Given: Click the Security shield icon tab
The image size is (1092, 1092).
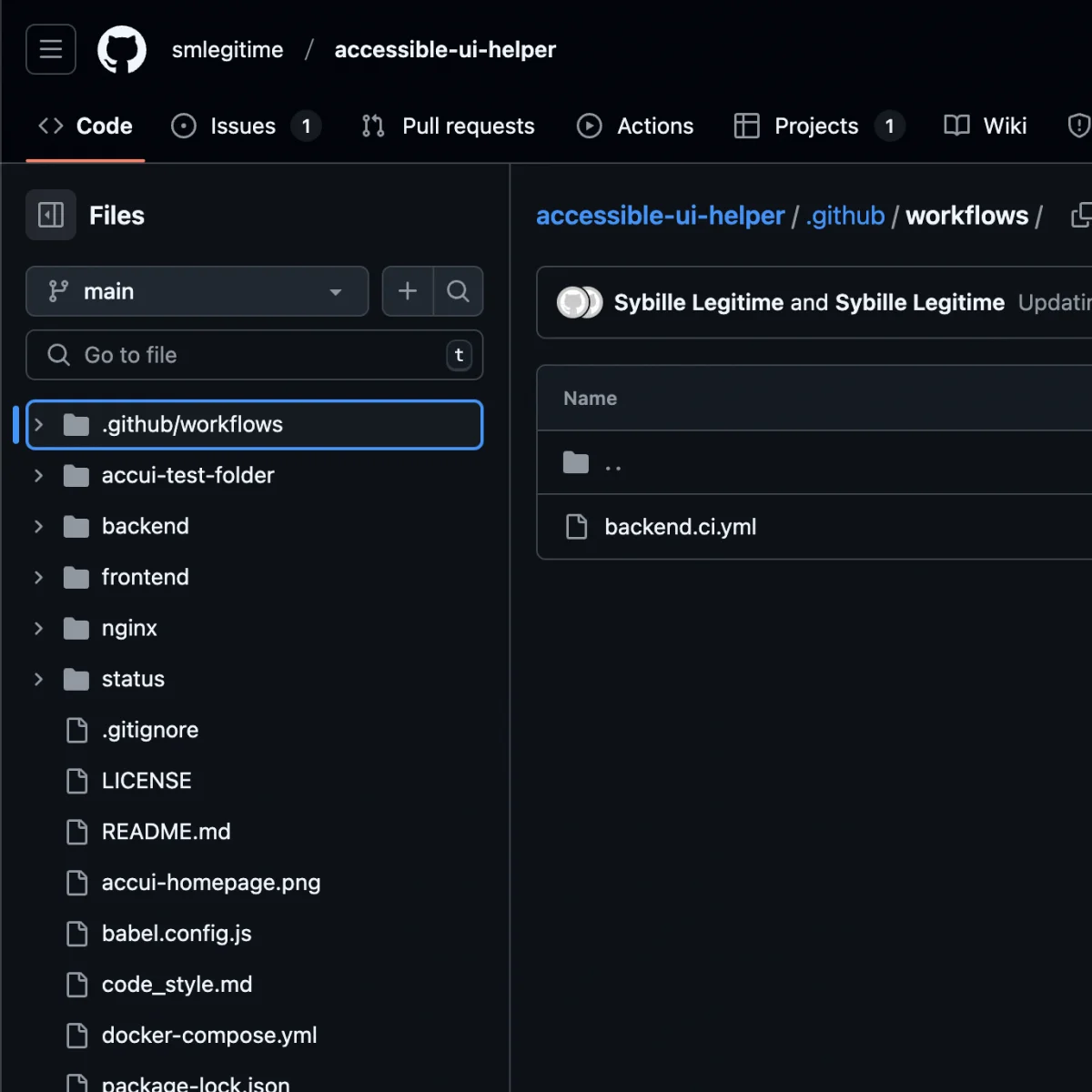Looking at the screenshot, I should coord(1079,126).
